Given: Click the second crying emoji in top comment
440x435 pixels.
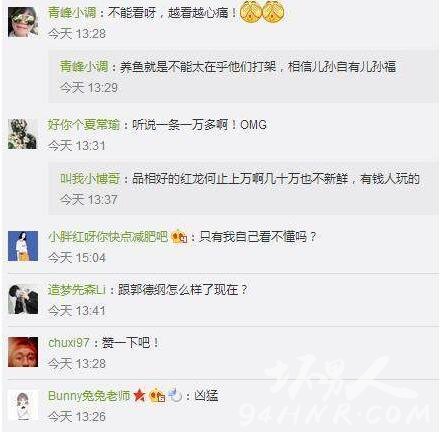Looking at the screenshot, I should [x=273, y=12].
